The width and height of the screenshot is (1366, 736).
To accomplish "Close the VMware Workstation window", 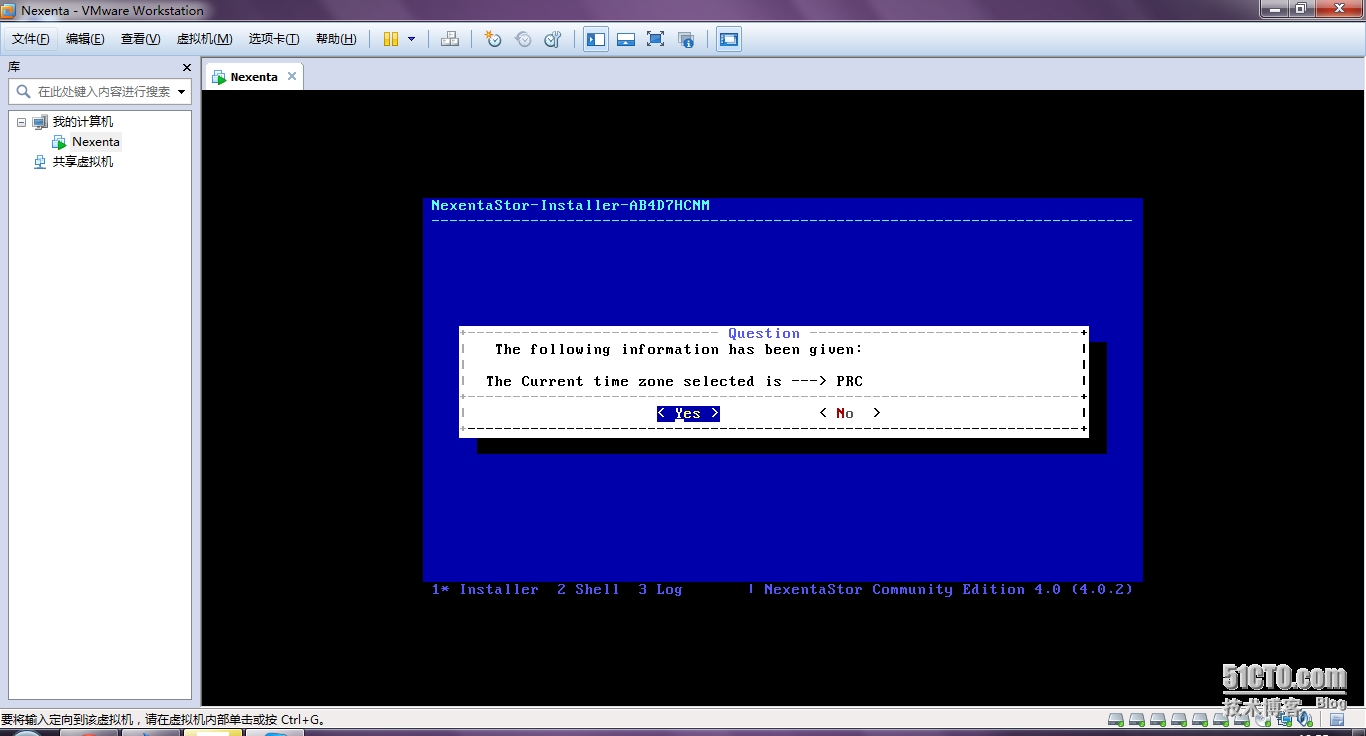I will (x=1337, y=8).
